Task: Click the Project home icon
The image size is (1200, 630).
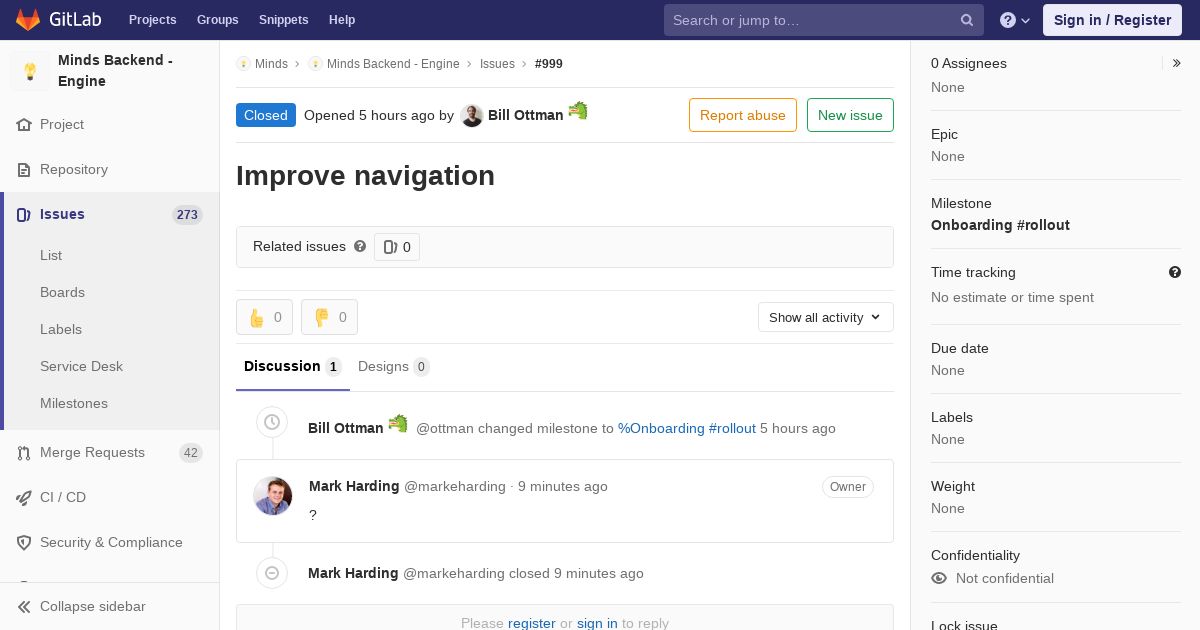Action: (x=24, y=125)
